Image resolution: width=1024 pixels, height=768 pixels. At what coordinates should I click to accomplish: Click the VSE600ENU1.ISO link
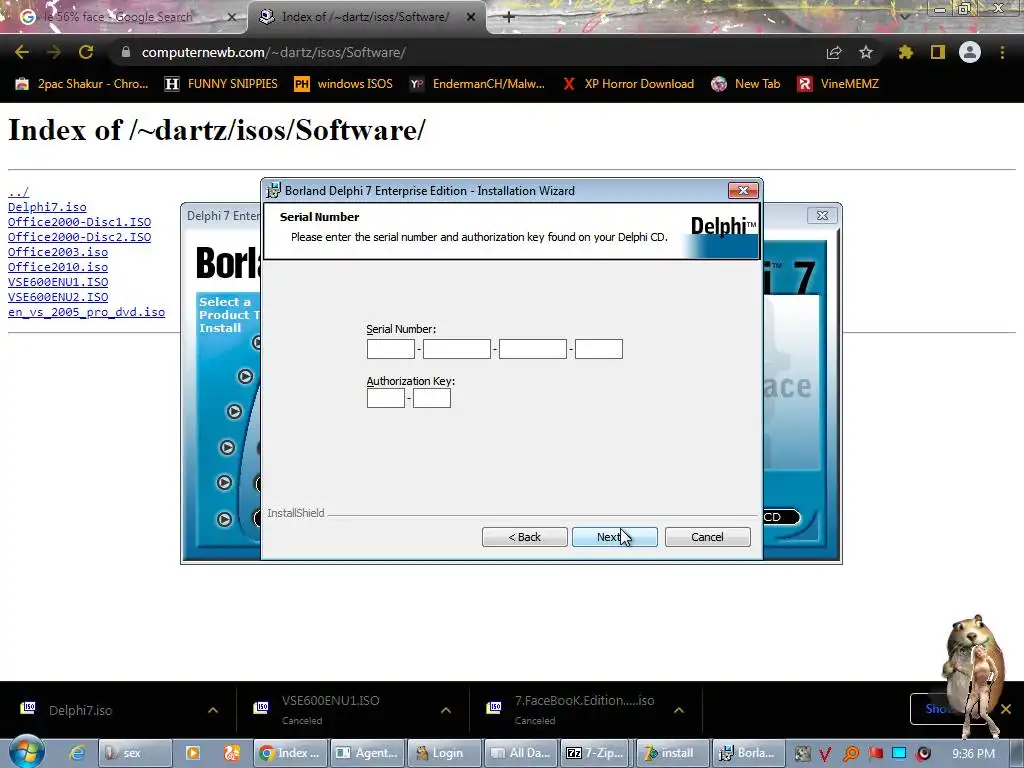click(57, 282)
